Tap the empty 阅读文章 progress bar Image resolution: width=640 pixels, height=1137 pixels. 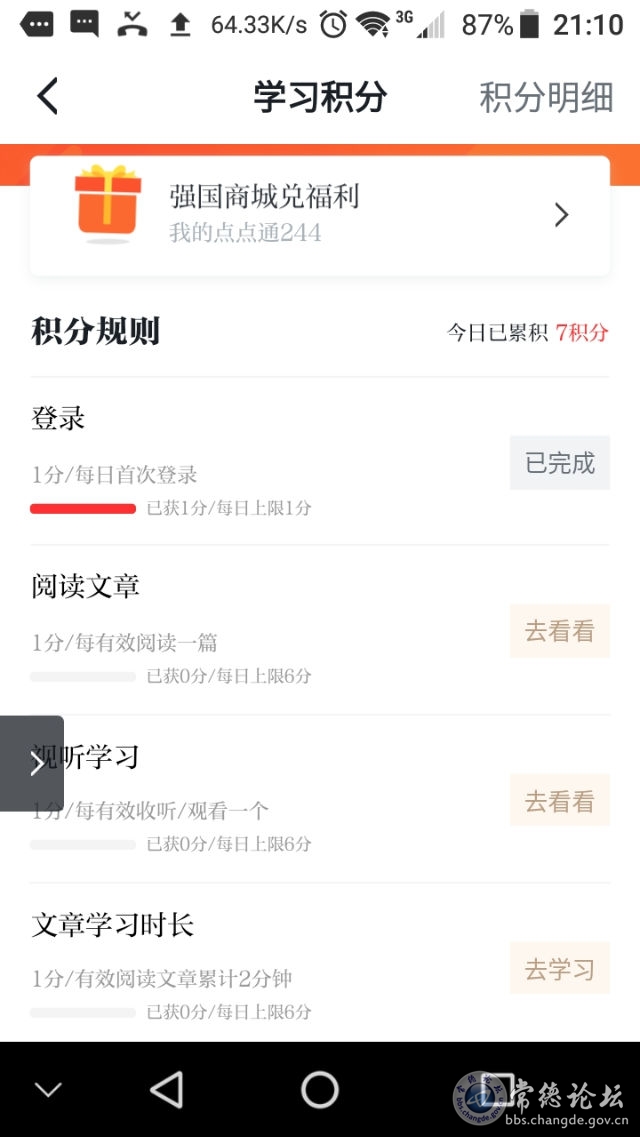point(83,677)
